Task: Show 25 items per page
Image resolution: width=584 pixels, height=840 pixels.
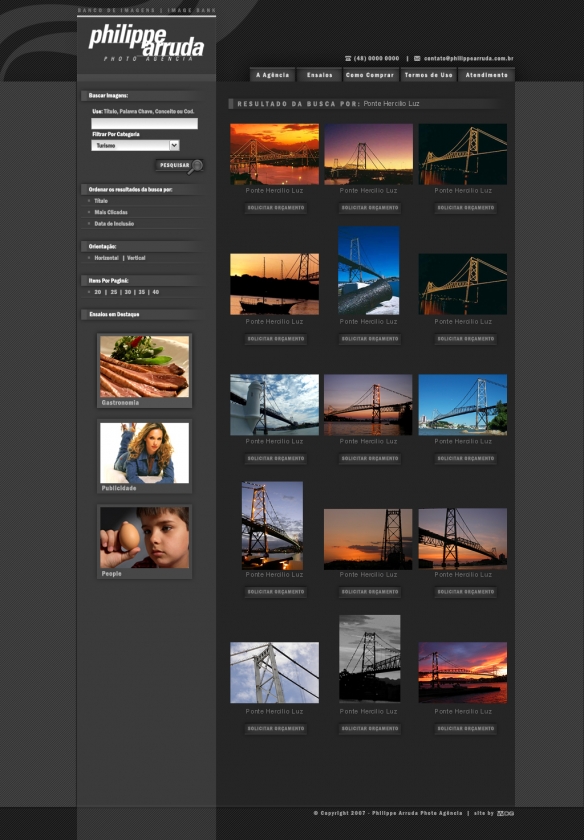Action: (114, 292)
